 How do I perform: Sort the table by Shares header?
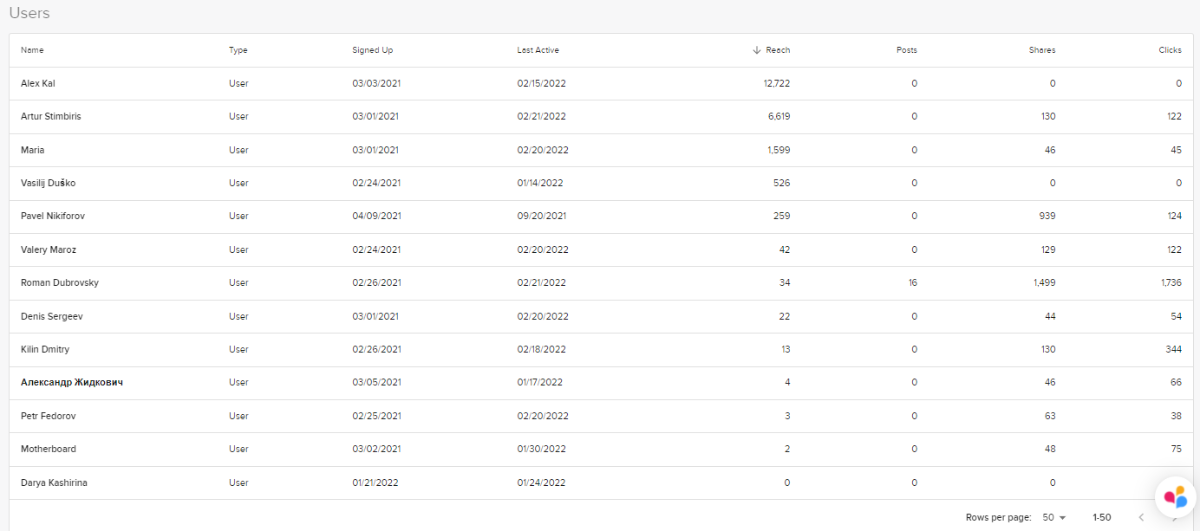pos(1042,50)
